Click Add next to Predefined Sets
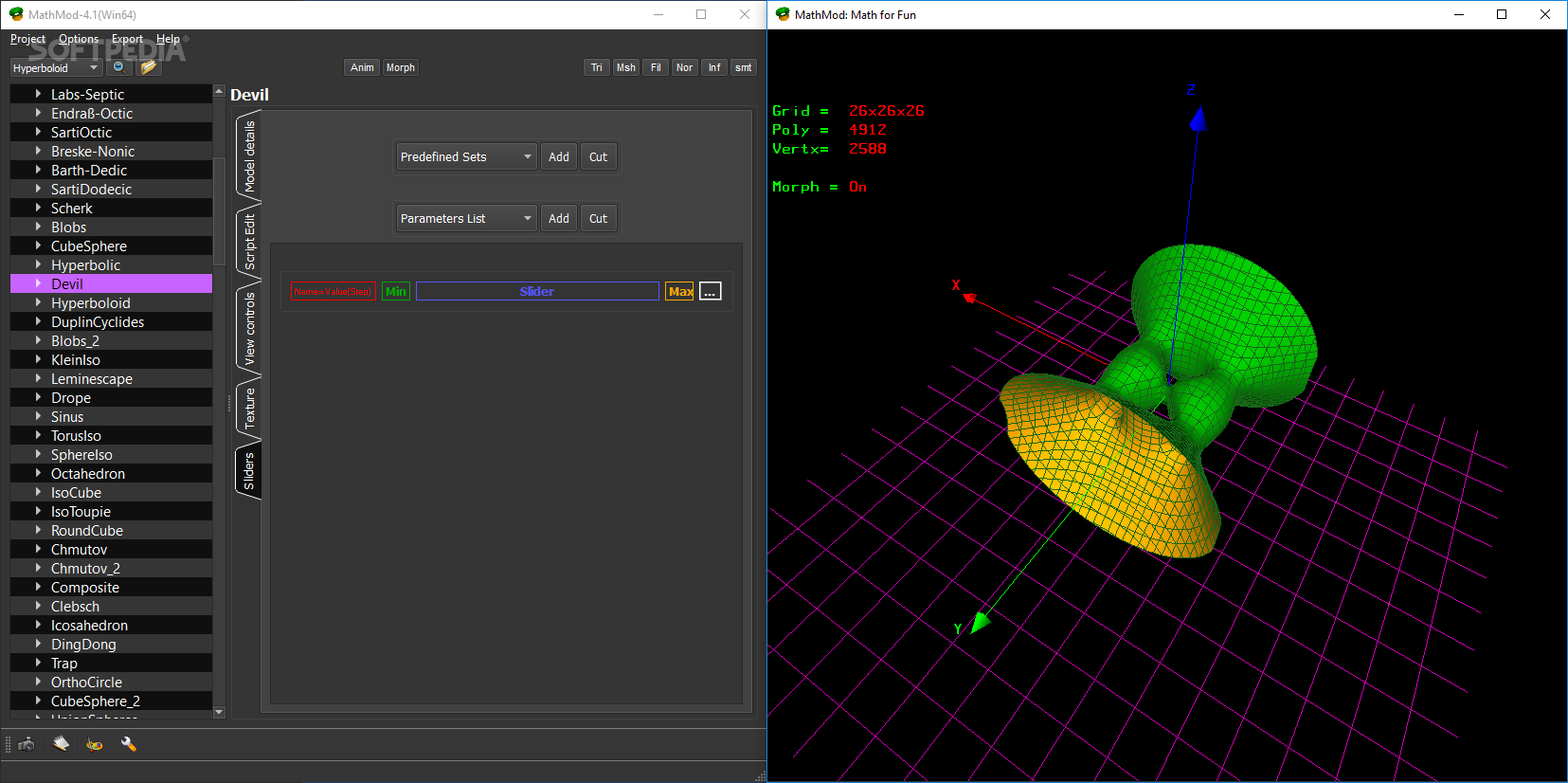Screen dimensions: 1568x783 (559, 156)
